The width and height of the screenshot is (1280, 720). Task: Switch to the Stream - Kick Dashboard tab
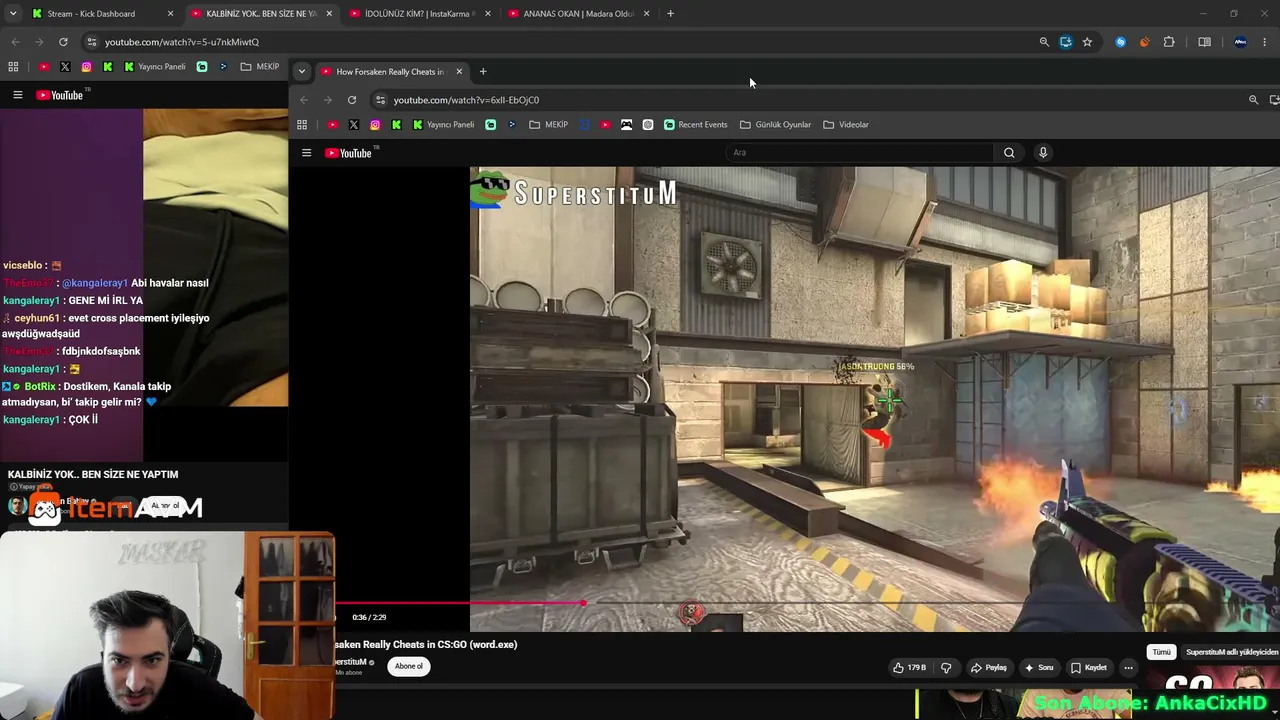click(102, 14)
